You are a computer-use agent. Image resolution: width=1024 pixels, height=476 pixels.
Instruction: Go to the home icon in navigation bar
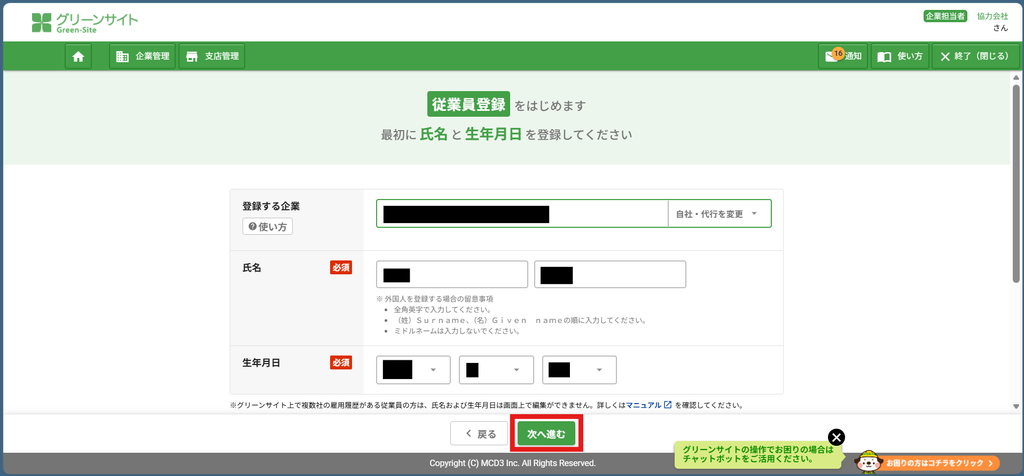(x=78, y=57)
